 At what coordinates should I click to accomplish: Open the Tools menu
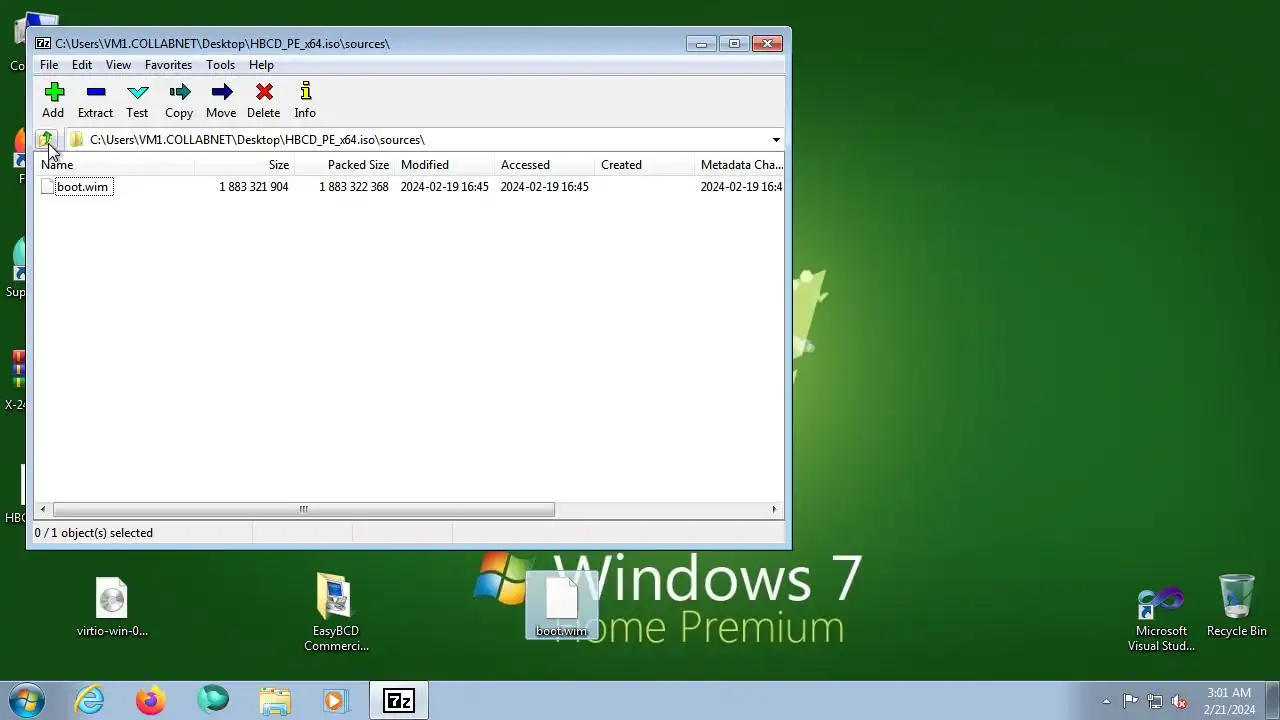(220, 65)
